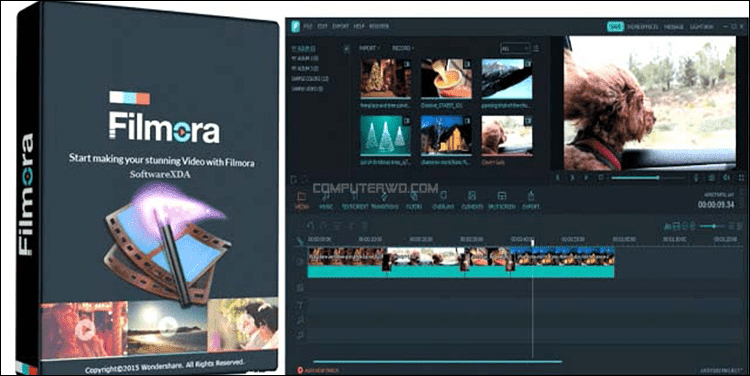Click the video track icon beside the clips
Image resolution: width=750 pixels, height=376 pixels.
(x=300, y=262)
